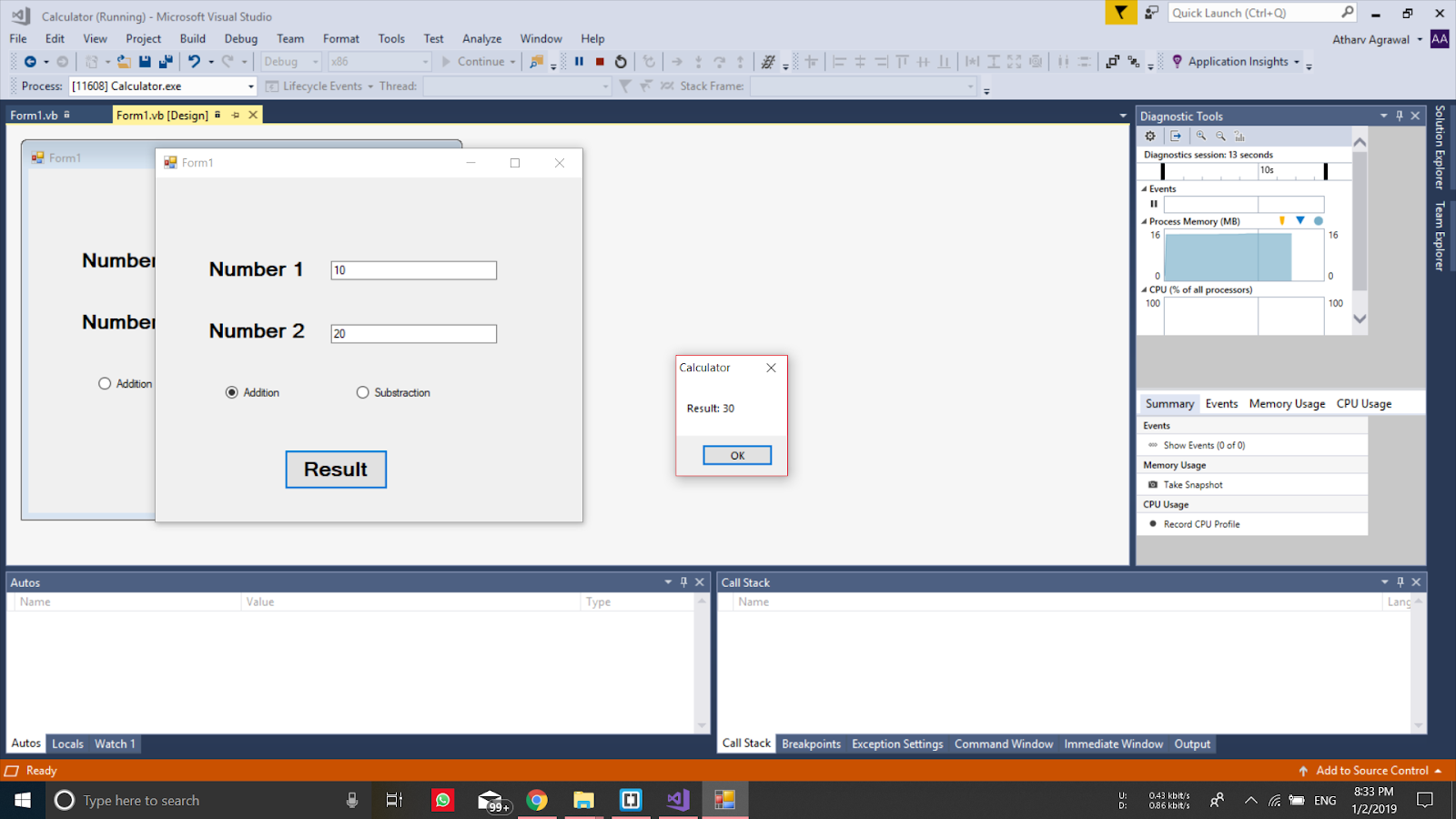
Task: Collapse the Process Memory (MB) section
Action: coord(1145,220)
